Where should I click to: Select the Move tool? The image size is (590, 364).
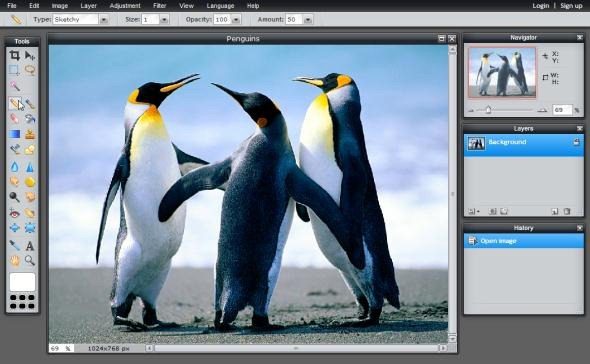[x=30, y=55]
